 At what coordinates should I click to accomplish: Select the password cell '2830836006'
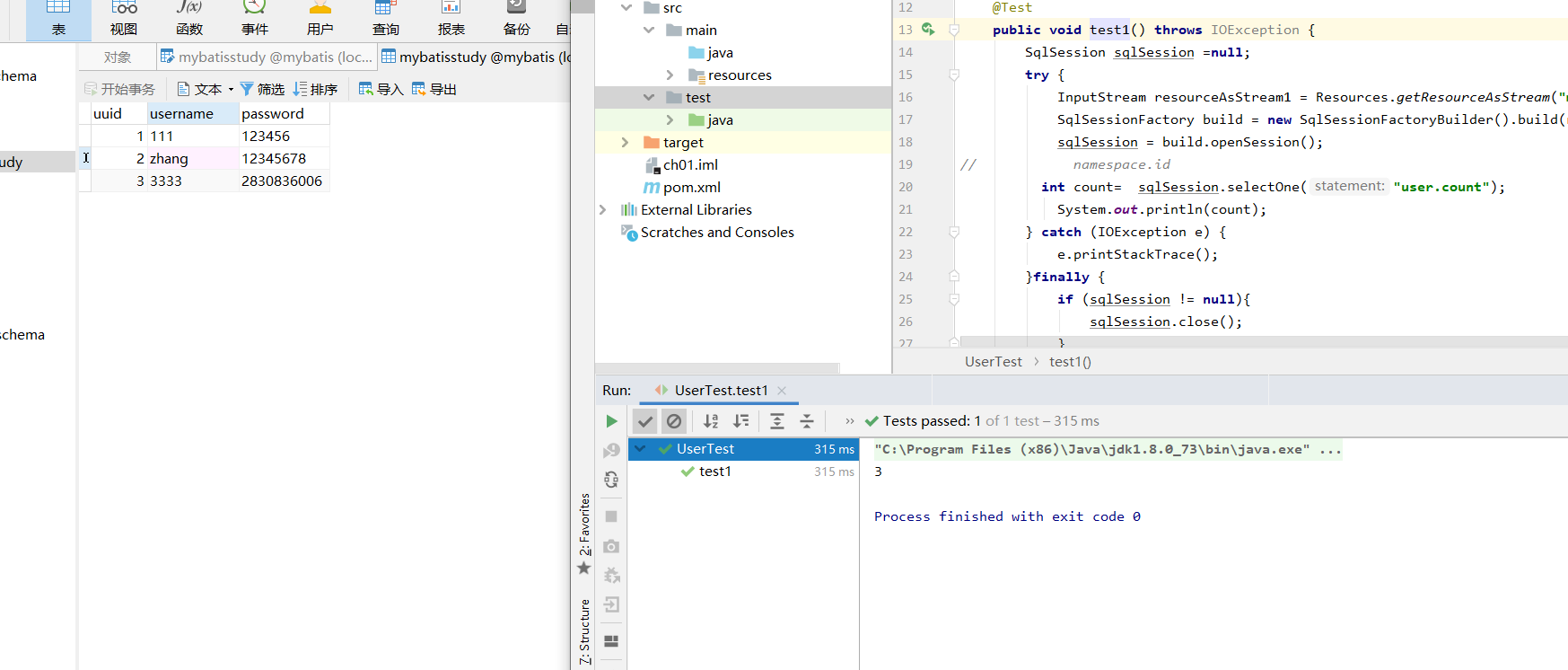pyautogui.click(x=284, y=181)
